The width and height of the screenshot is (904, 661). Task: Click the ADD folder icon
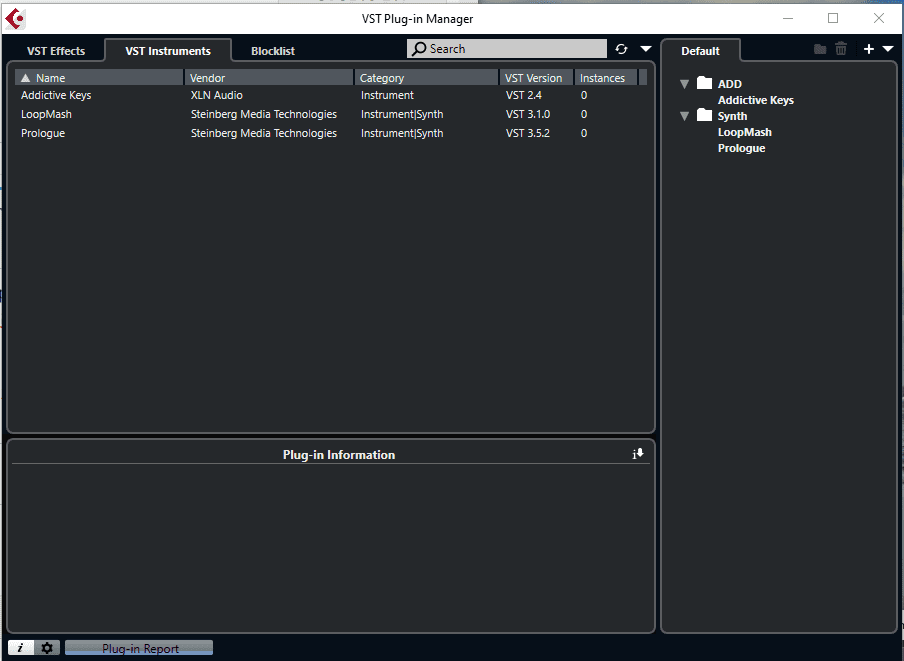[x=704, y=83]
